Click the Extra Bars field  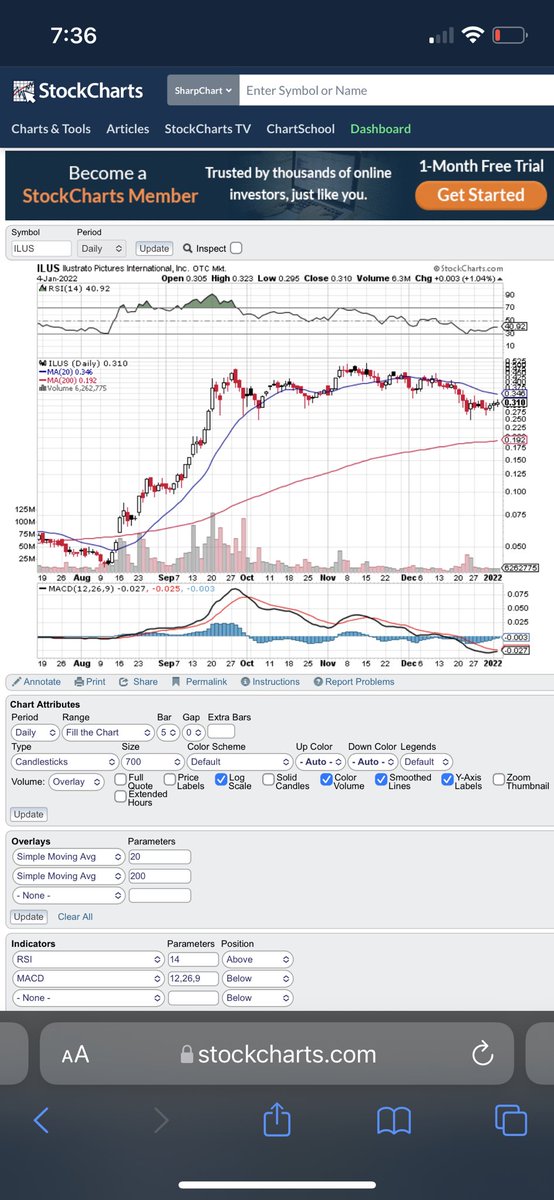[221, 733]
